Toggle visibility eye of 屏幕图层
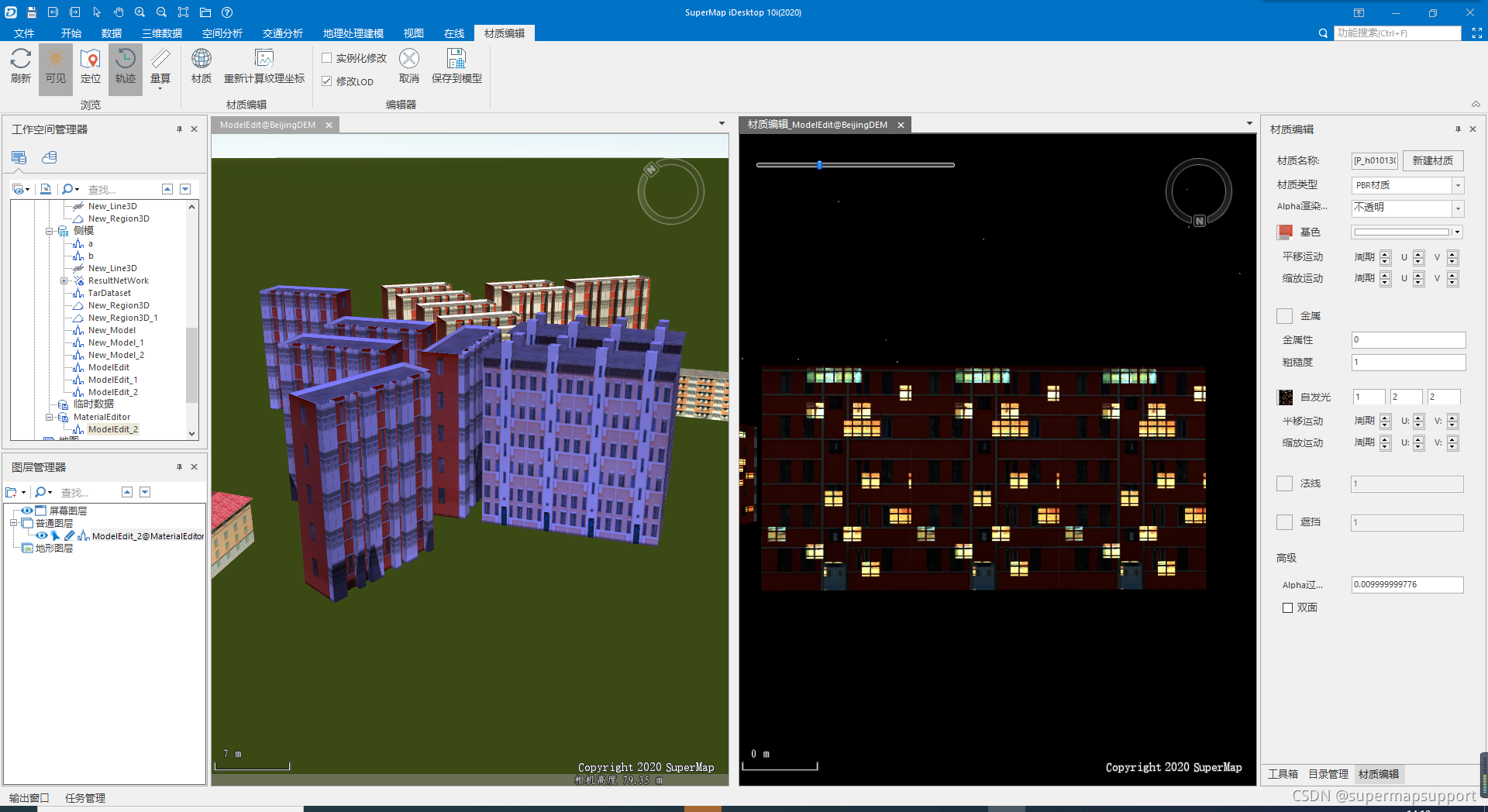1488x812 pixels. 26,511
